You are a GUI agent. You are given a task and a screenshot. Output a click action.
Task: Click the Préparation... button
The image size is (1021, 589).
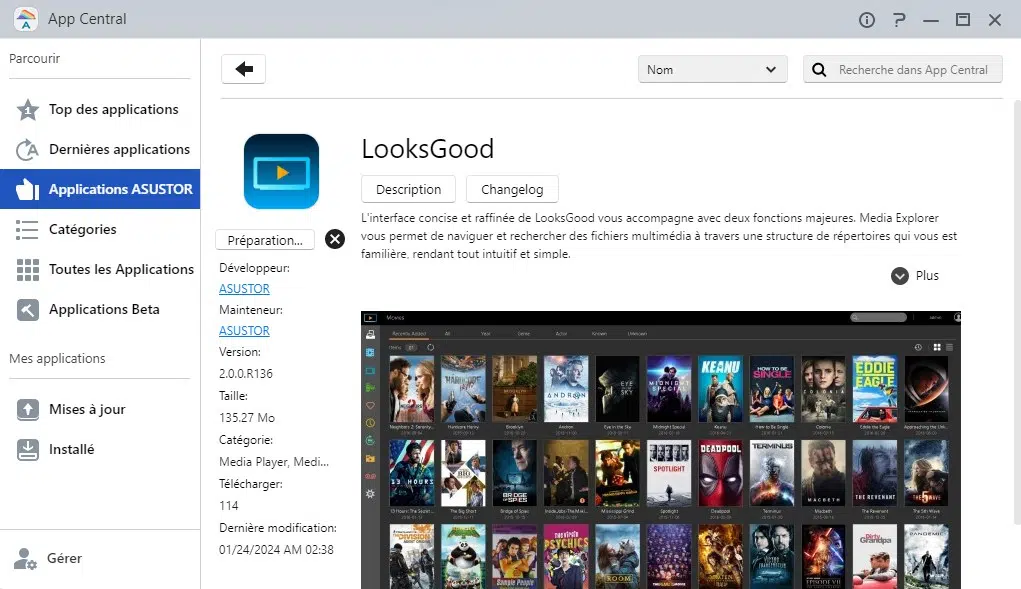click(265, 240)
